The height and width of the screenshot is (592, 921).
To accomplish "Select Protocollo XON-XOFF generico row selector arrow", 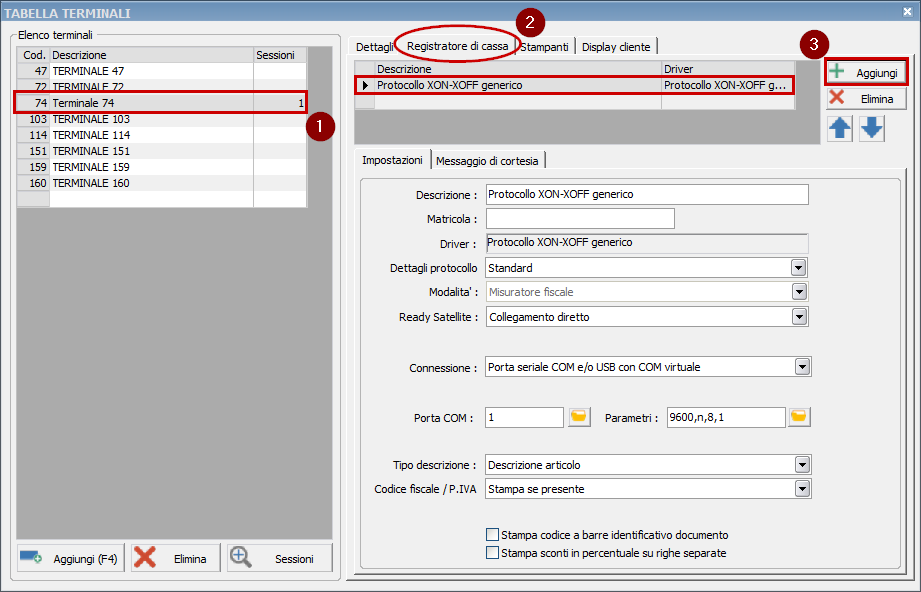I will pos(365,85).
